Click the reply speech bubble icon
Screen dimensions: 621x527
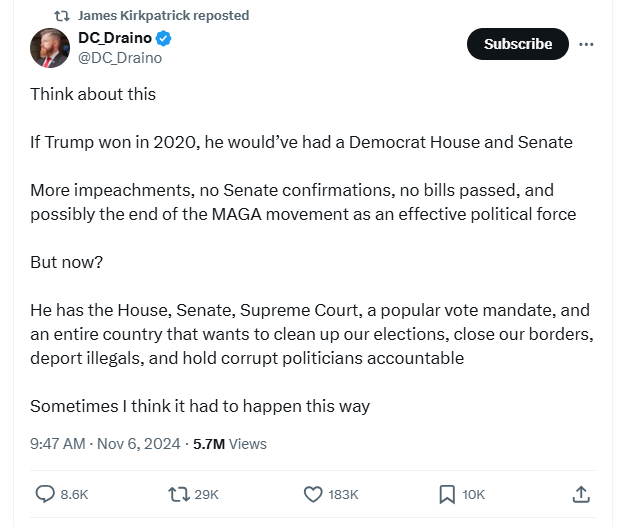[46, 494]
